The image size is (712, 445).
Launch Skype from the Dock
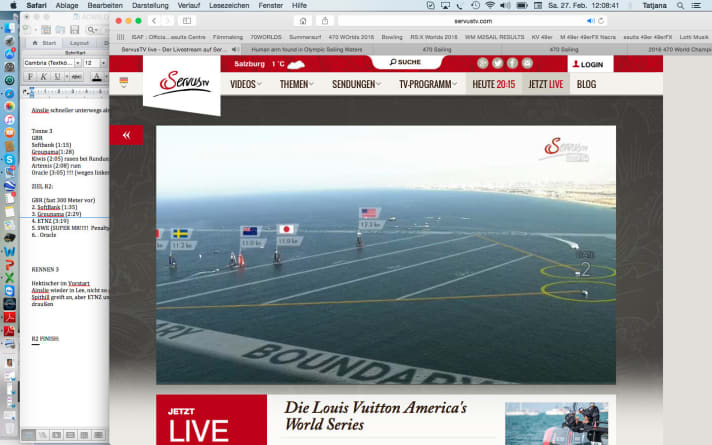click(10, 159)
